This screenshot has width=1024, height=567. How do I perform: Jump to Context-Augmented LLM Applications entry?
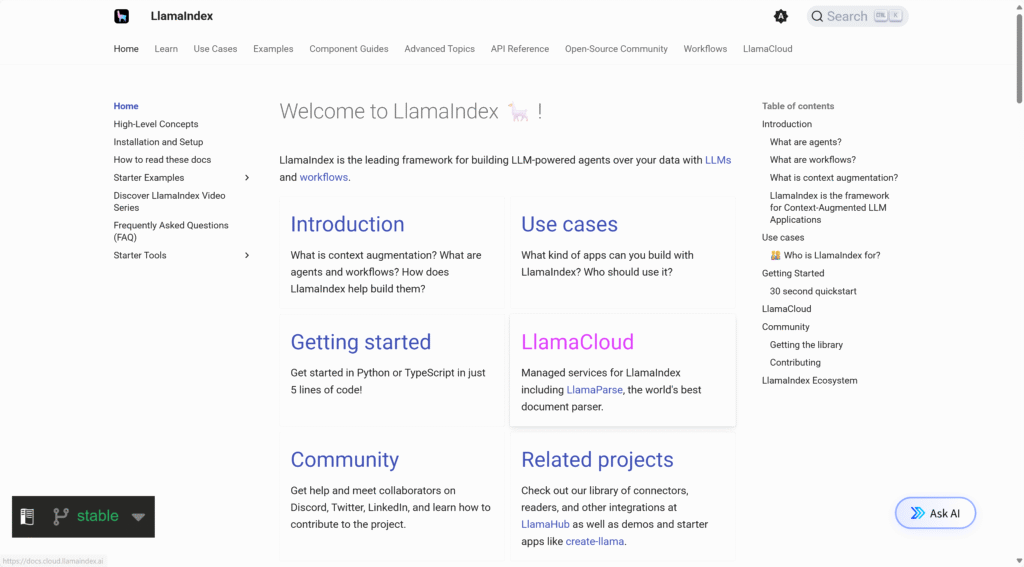(x=829, y=208)
